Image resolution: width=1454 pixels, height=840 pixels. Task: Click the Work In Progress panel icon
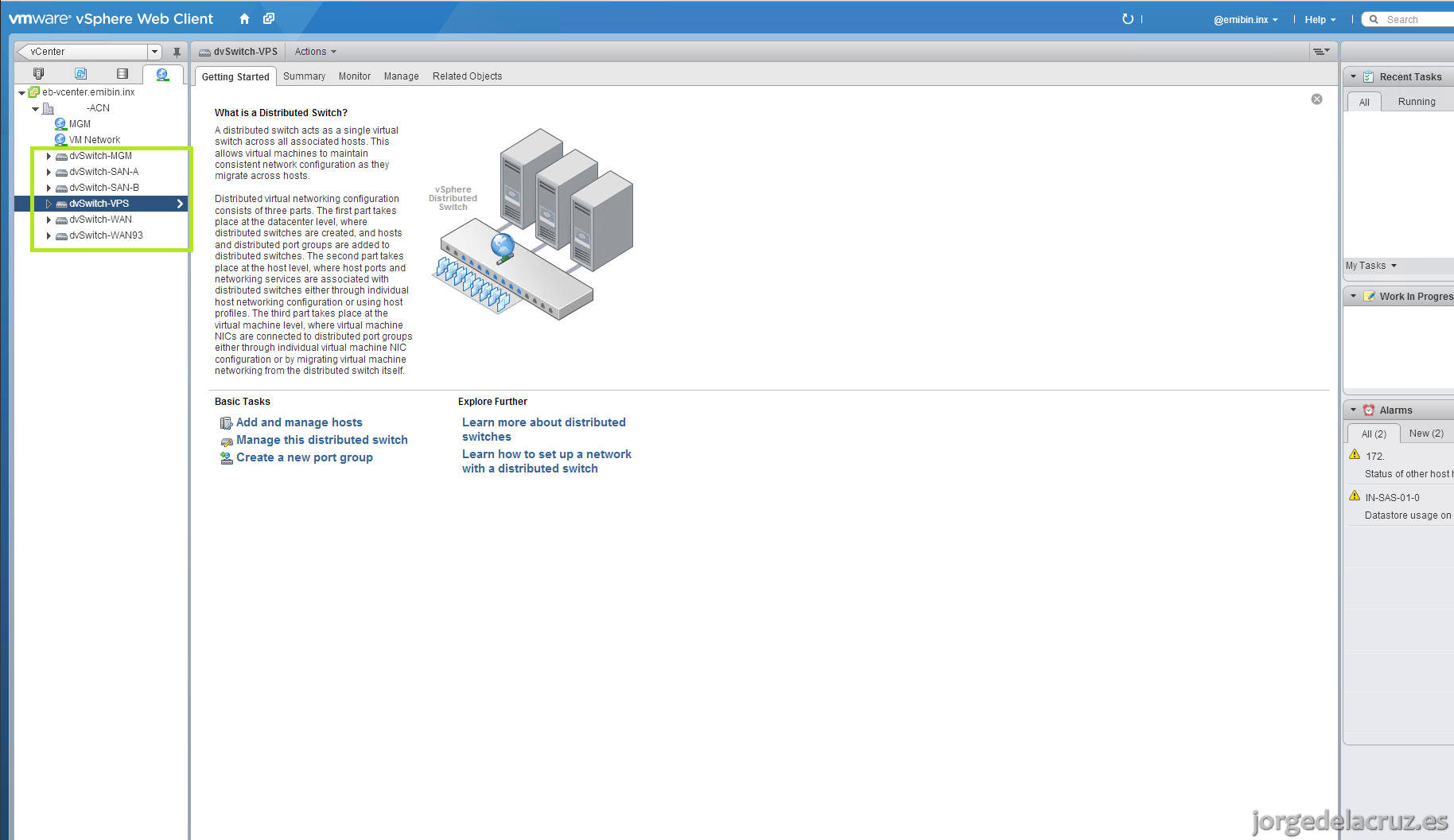pos(1369,296)
